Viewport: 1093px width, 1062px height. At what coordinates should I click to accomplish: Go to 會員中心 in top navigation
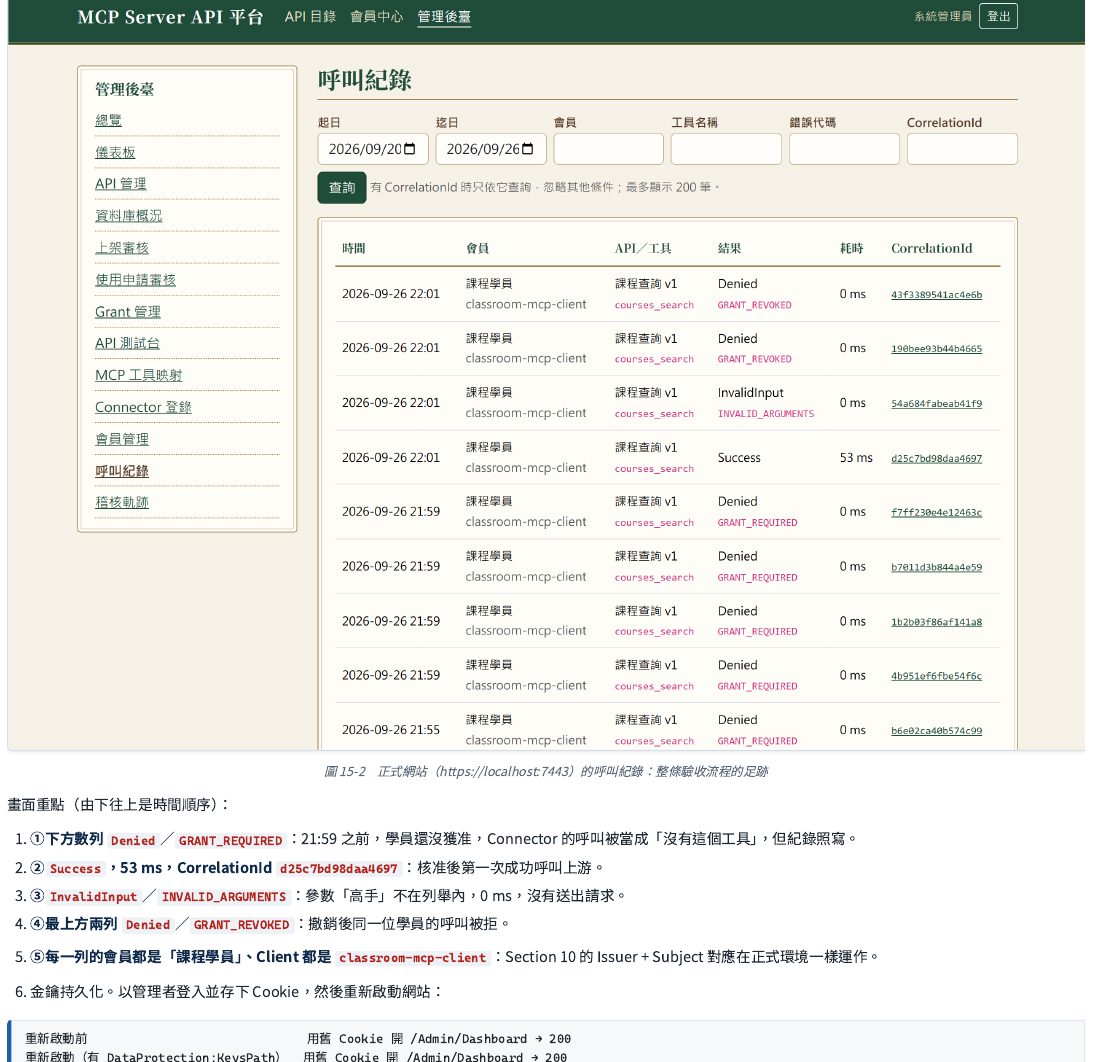[376, 17]
